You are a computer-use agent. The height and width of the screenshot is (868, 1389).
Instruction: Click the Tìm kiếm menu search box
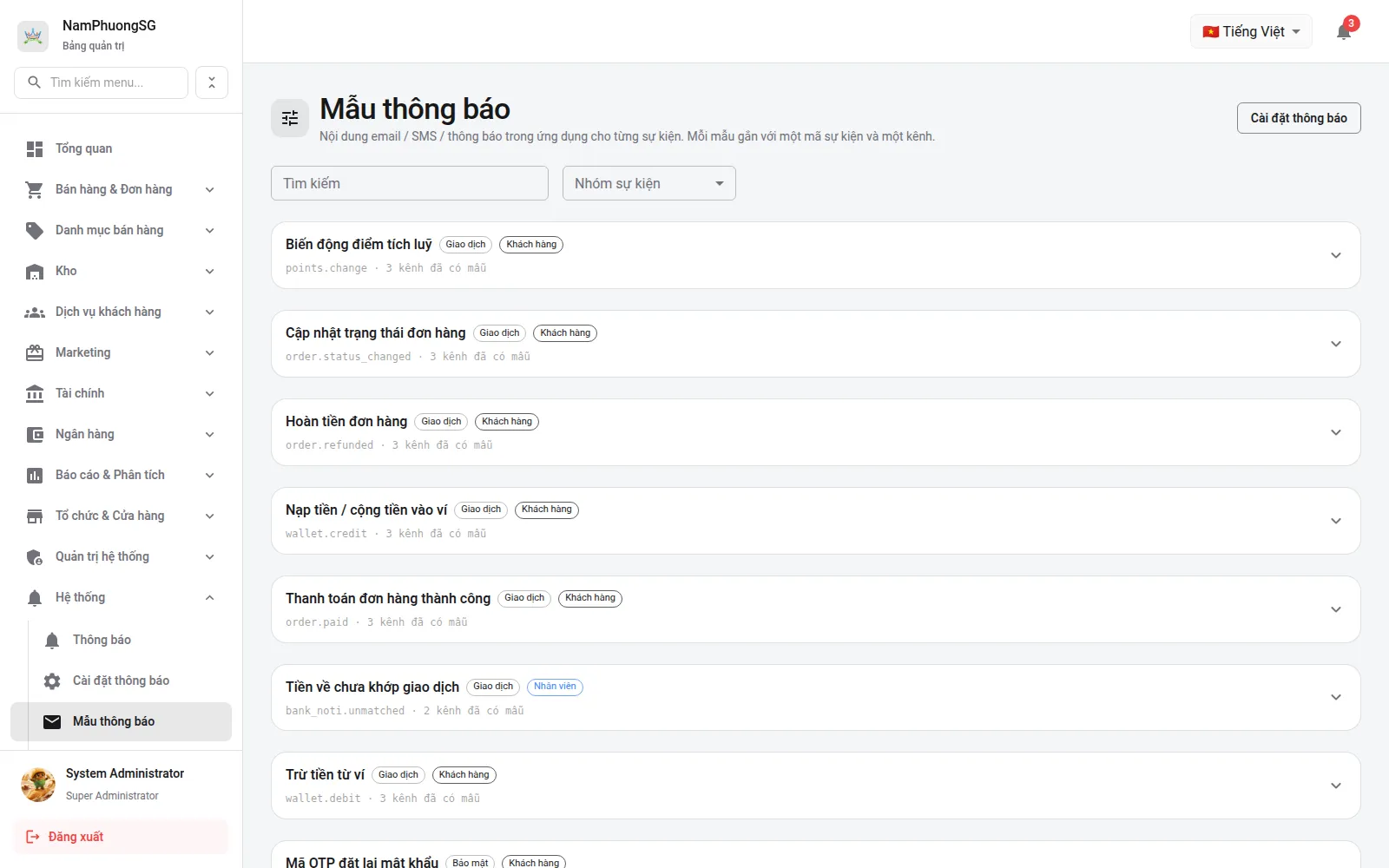pyautogui.click(x=102, y=82)
